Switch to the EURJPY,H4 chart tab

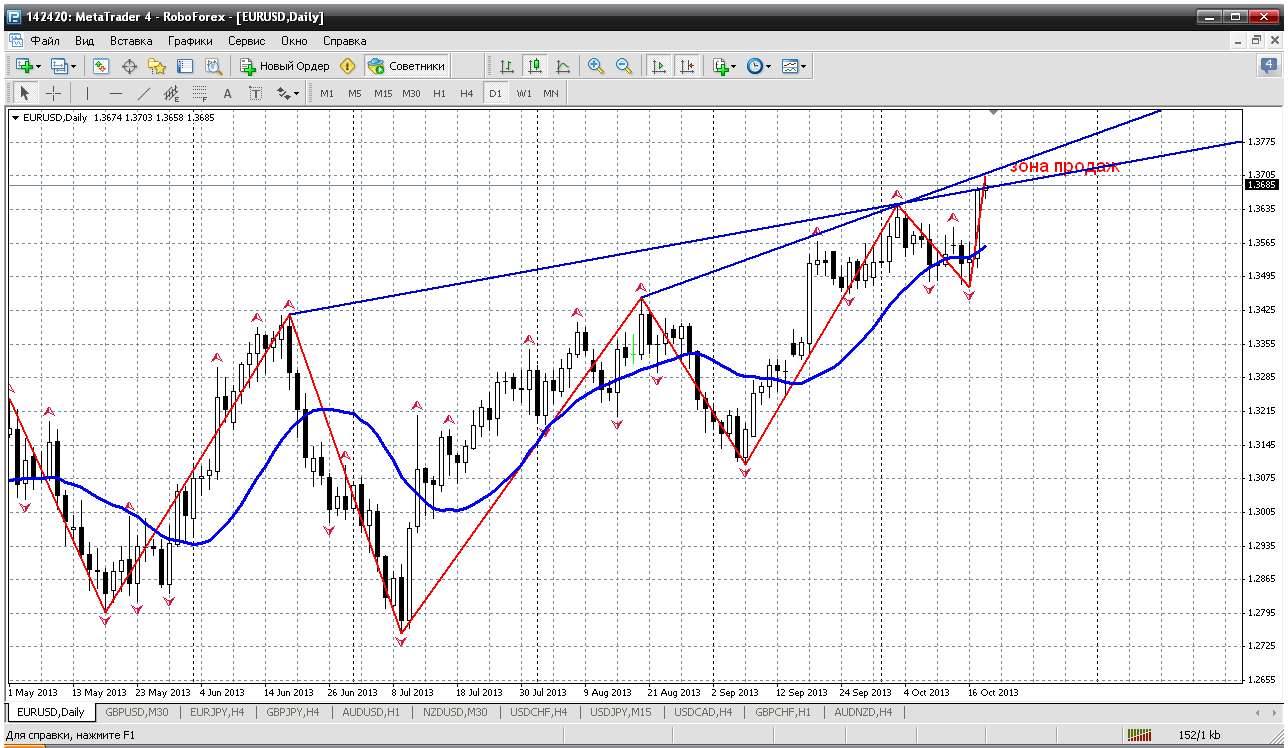[215, 712]
